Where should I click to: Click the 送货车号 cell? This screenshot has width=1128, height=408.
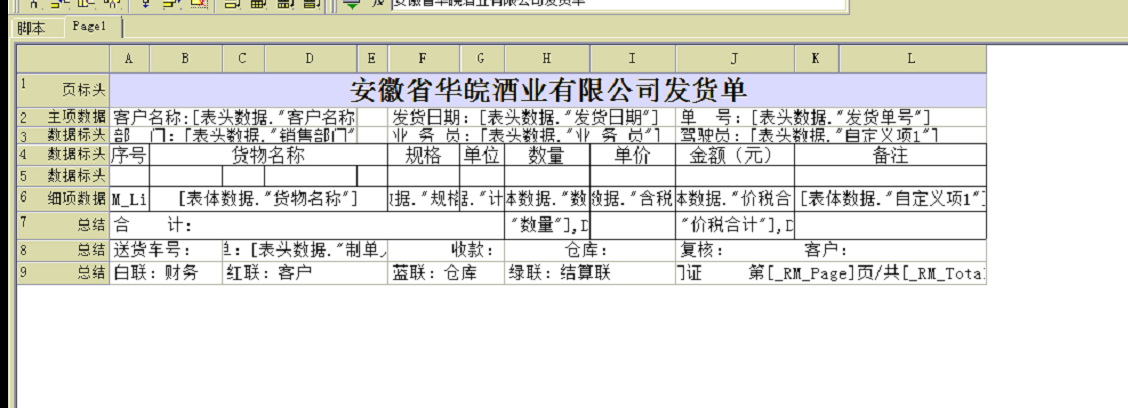[166, 250]
